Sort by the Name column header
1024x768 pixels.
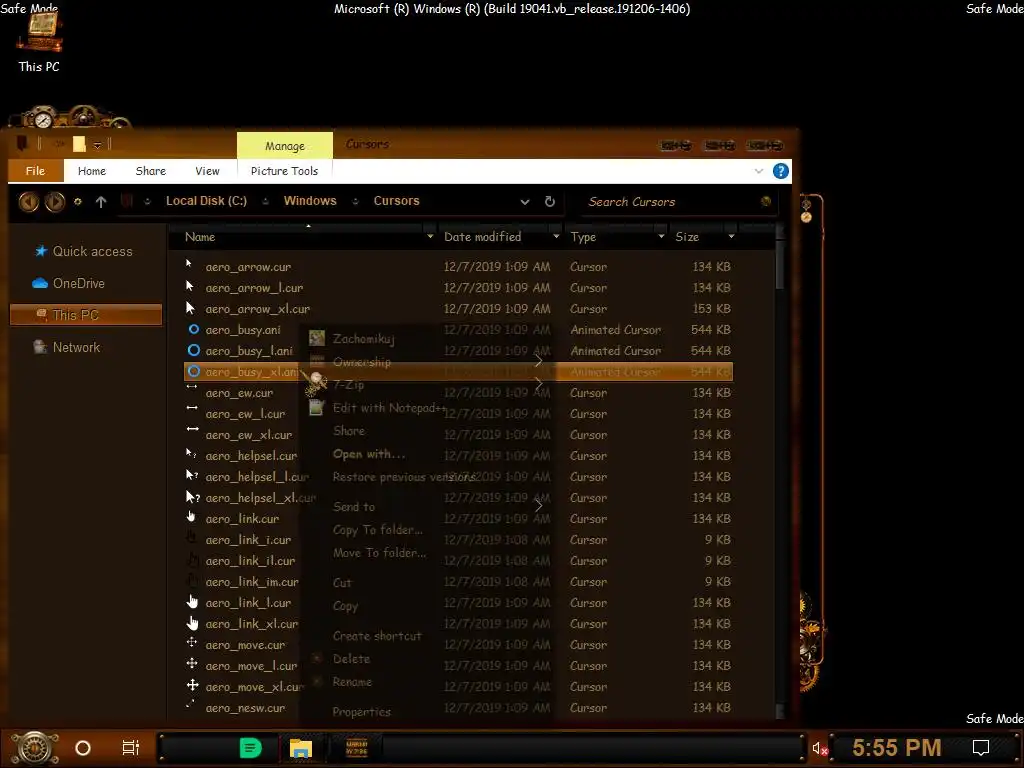(x=200, y=237)
